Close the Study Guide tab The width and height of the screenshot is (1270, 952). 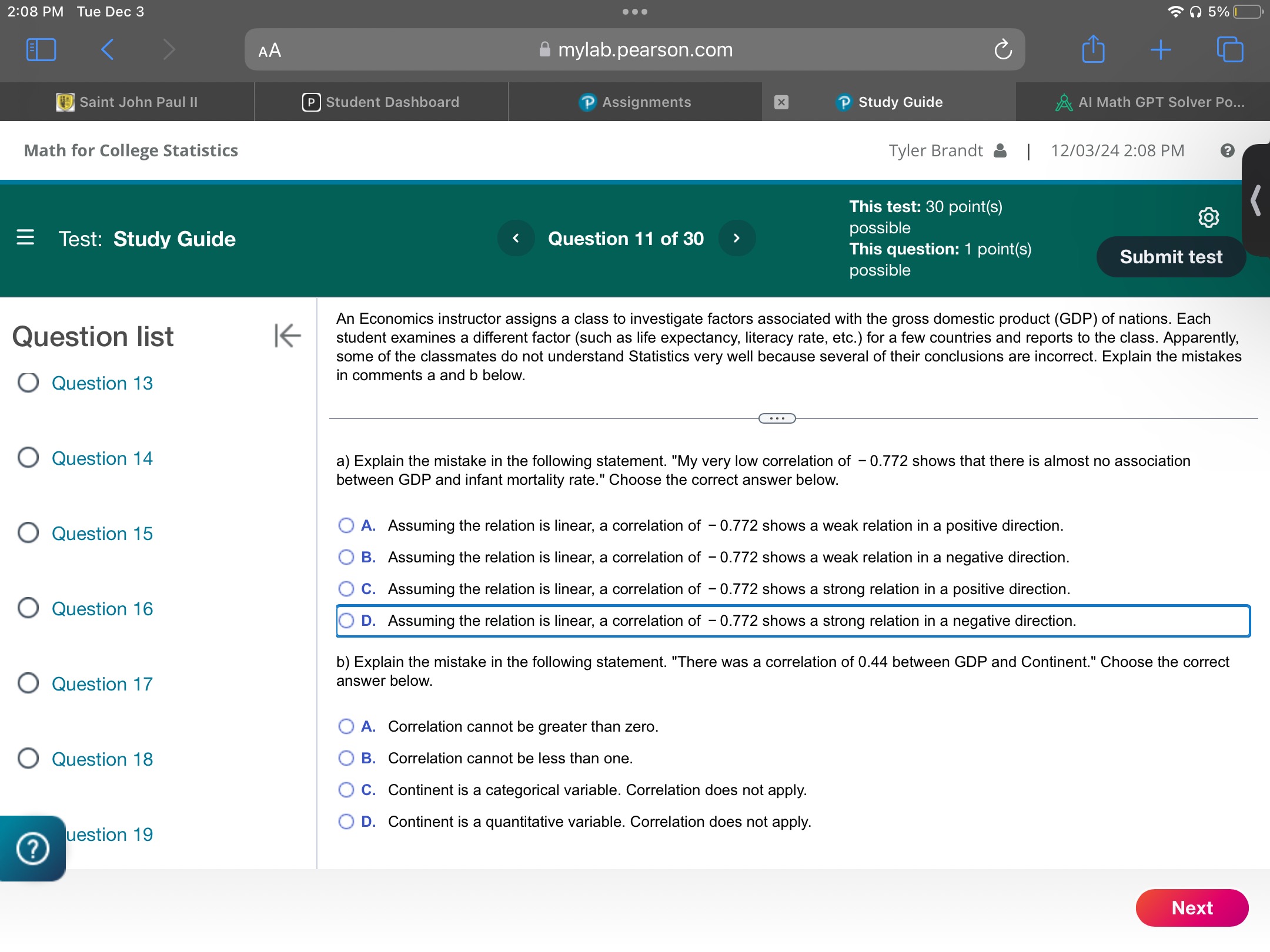tap(781, 102)
